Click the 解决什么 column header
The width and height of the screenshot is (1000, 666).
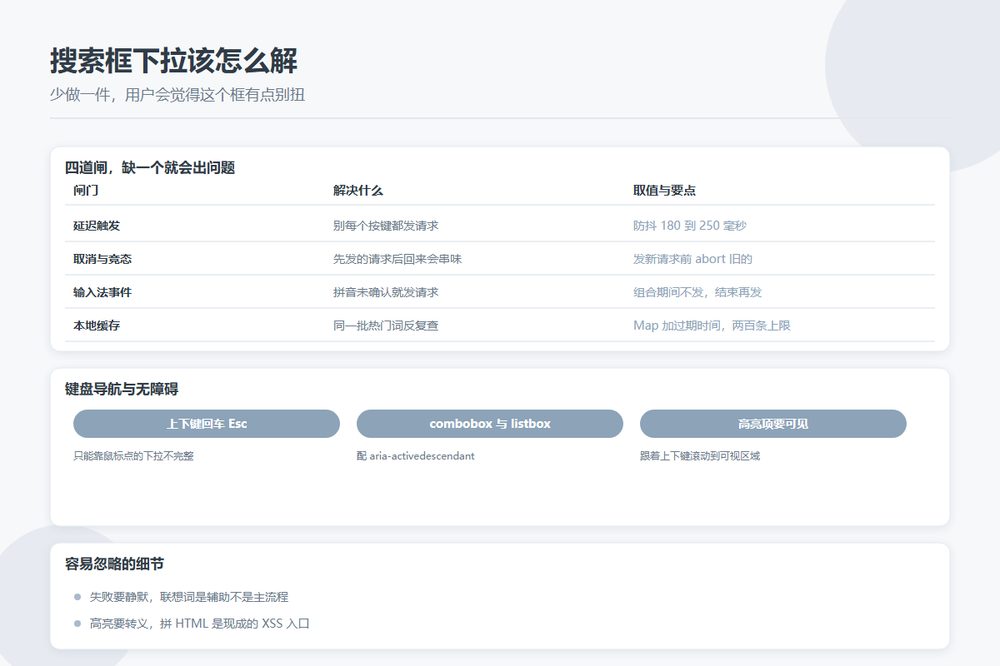click(358, 190)
